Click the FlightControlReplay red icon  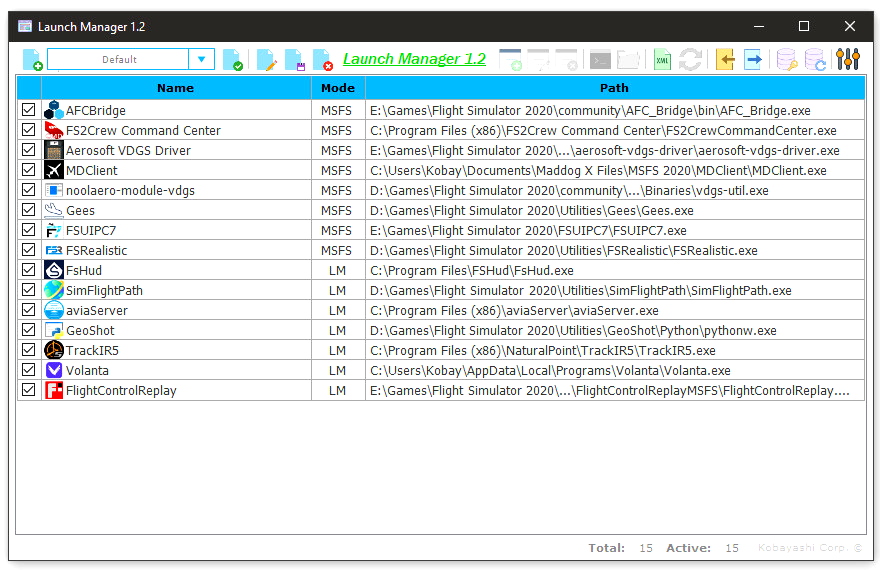click(x=54, y=390)
